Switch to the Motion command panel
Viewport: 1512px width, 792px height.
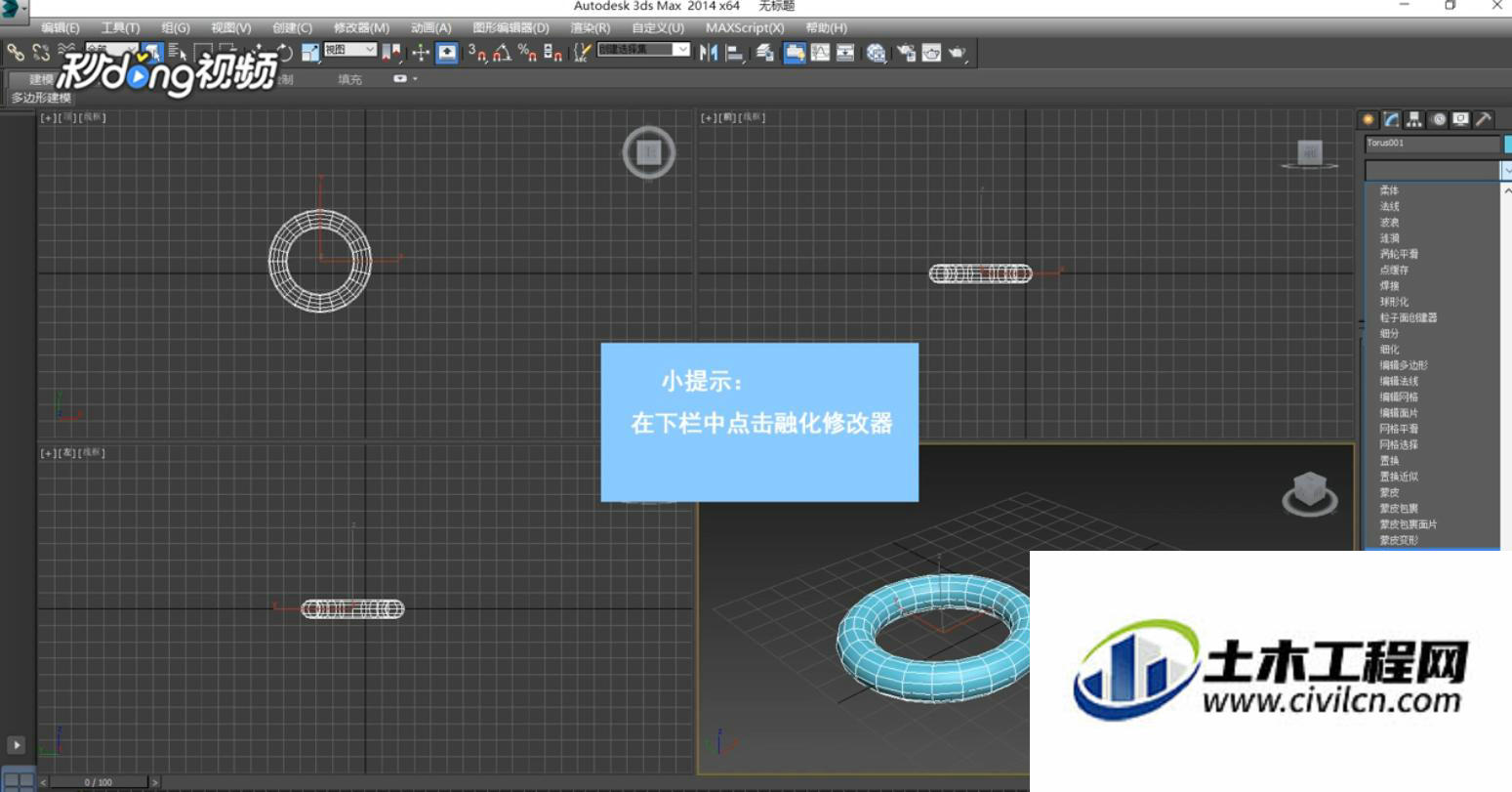1439,119
